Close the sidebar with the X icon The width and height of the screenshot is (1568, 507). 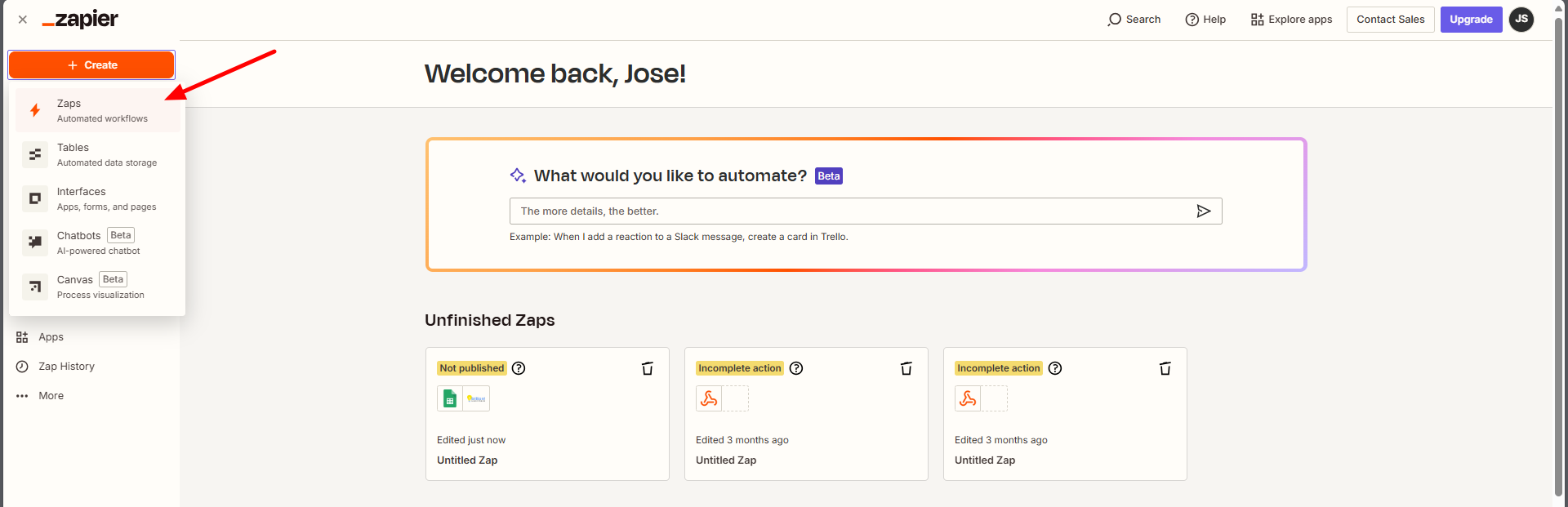23,20
